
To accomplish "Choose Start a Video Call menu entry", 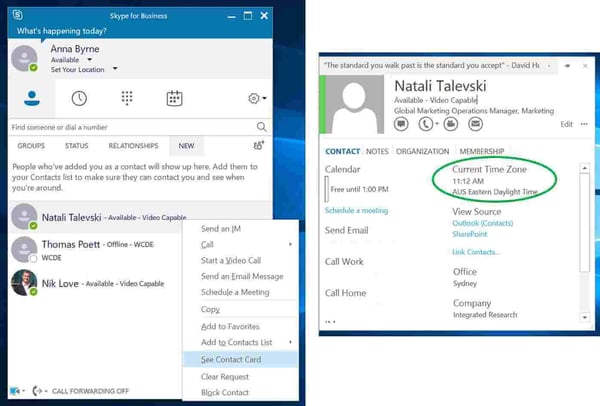I will (232, 261).
